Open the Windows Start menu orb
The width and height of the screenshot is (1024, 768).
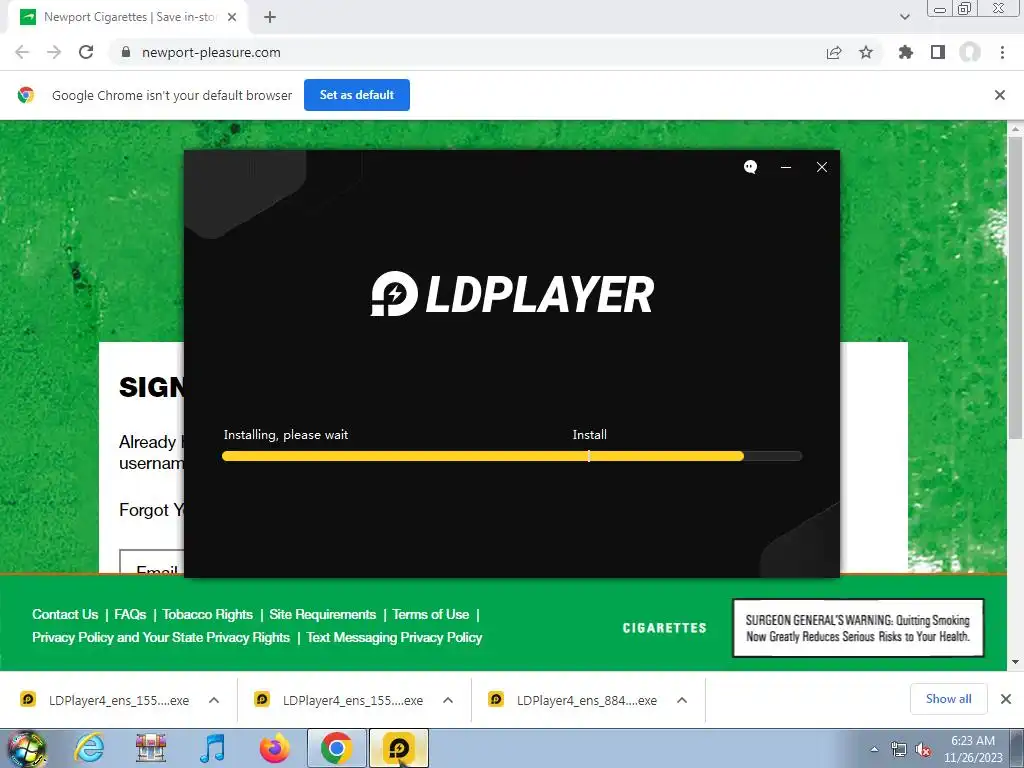click(x=27, y=748)
